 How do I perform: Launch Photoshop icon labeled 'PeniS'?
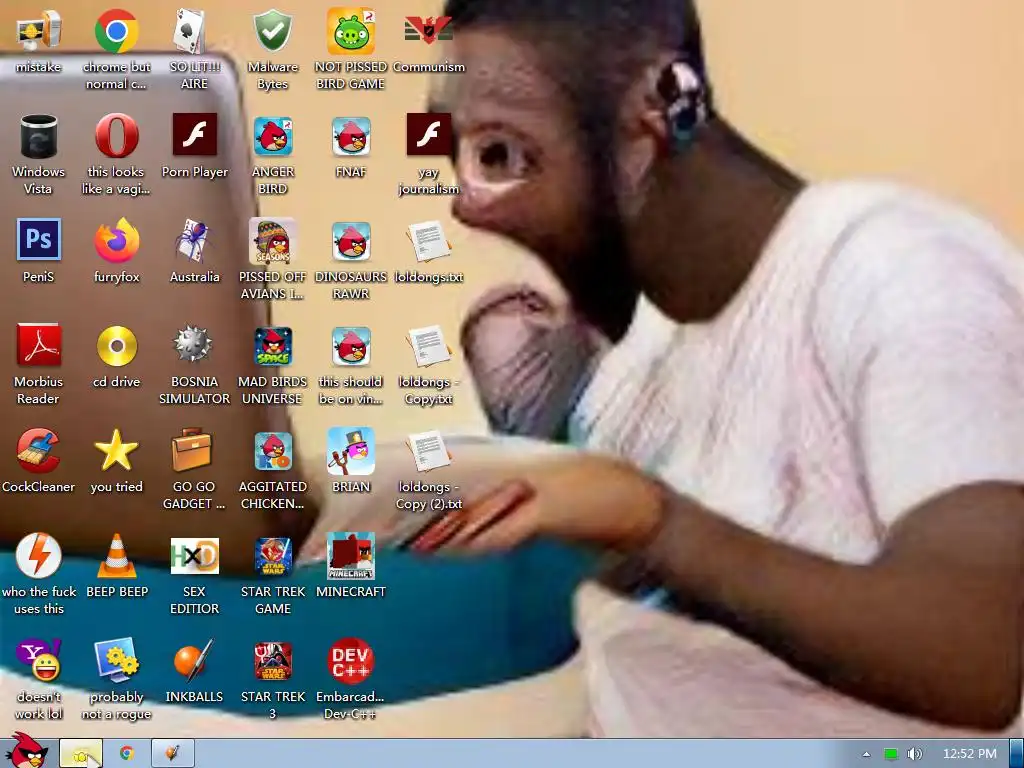point(39,240)
